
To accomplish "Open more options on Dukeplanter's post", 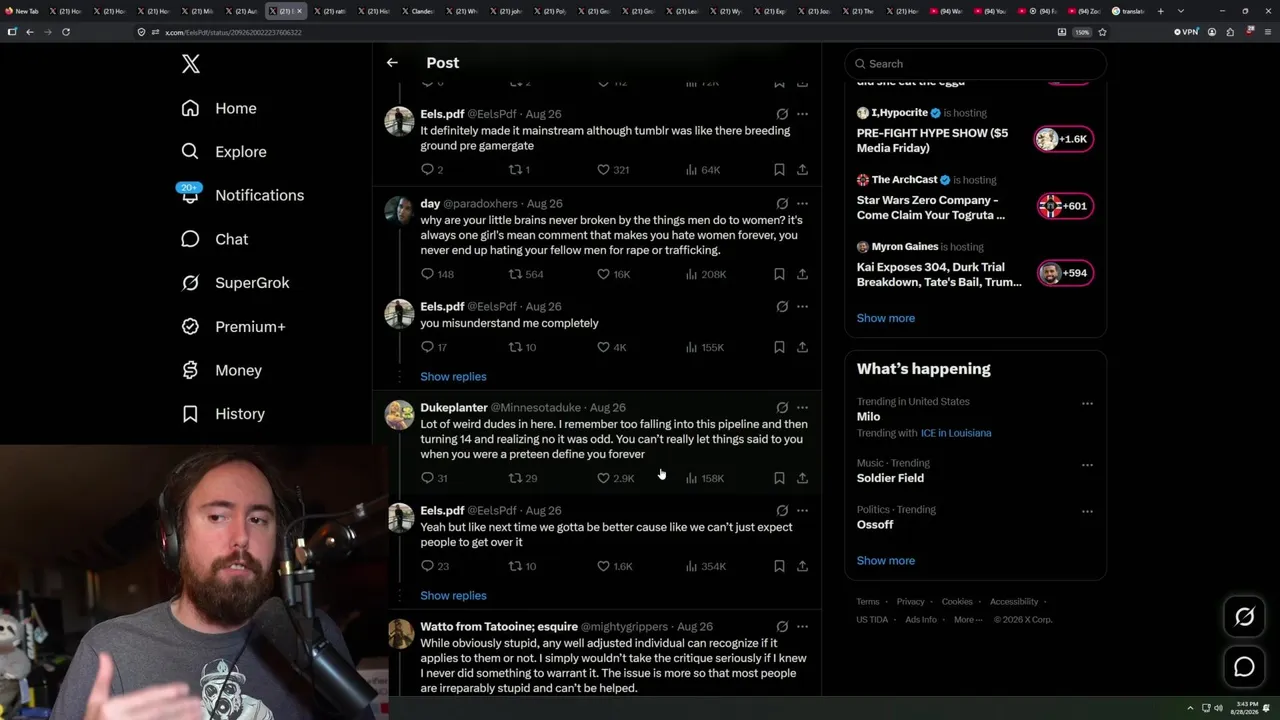I will coord(802,408).
